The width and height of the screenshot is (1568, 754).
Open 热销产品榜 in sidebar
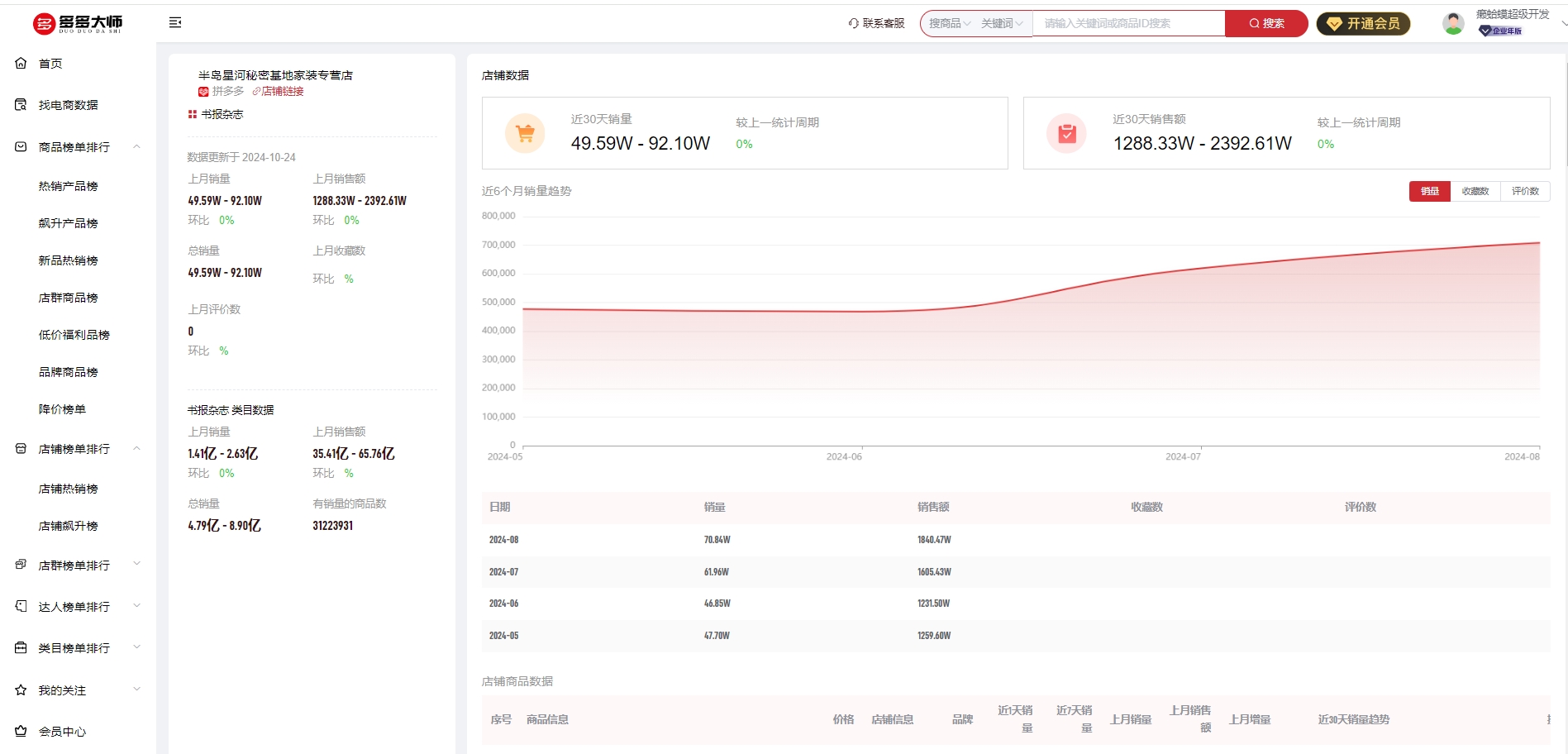(68, 186)
